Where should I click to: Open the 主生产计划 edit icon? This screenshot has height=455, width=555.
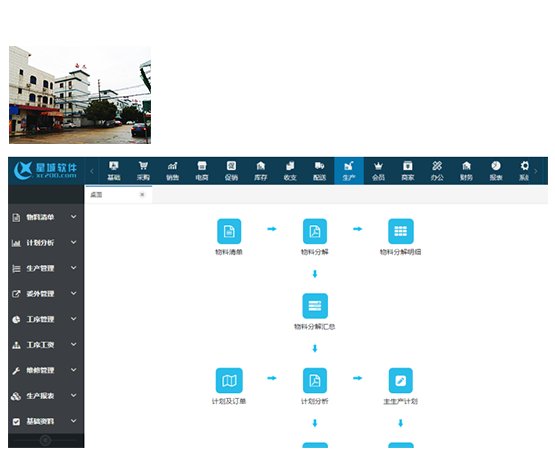click(401, 381)
